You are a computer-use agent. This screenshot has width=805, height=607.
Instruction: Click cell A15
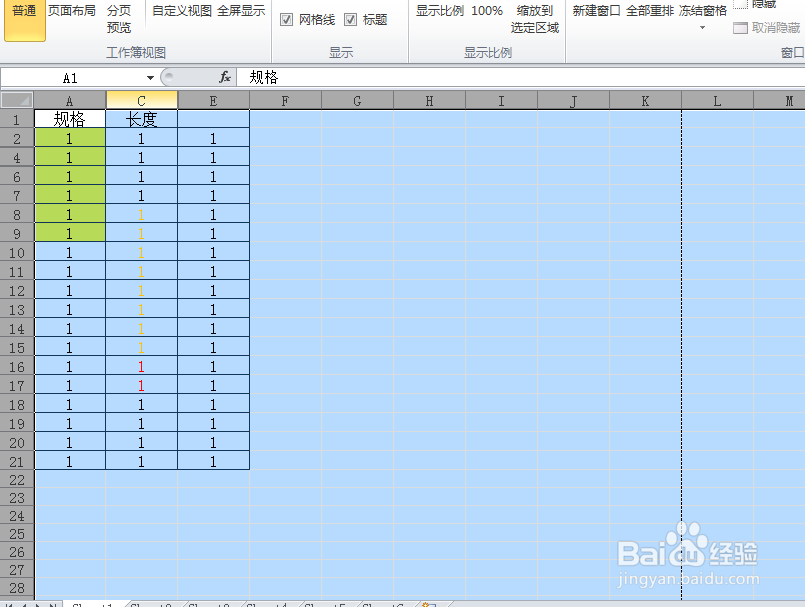pos(70,348)
